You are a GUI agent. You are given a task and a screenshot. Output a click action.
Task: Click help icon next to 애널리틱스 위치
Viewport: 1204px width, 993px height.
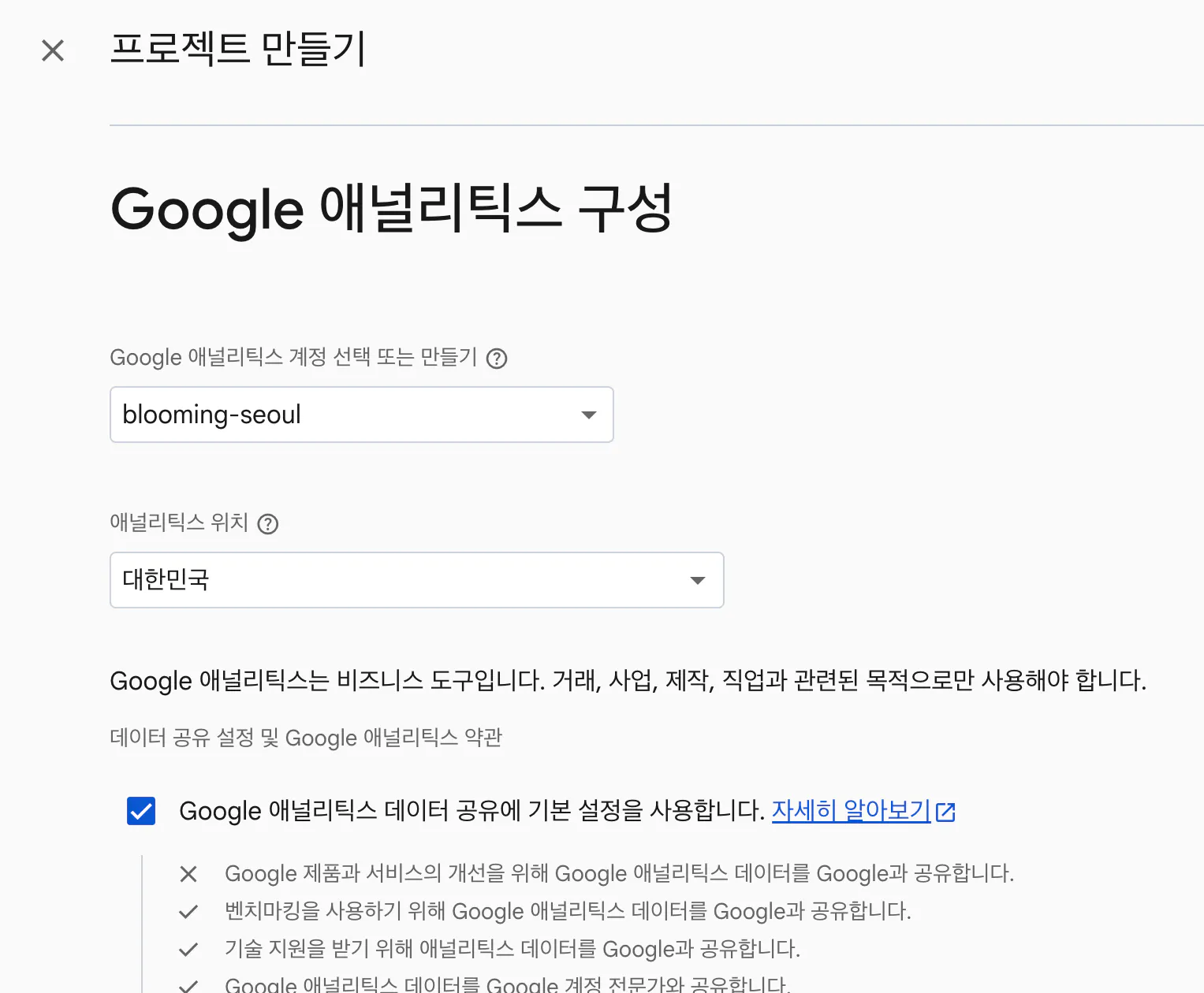click(268, 524)
